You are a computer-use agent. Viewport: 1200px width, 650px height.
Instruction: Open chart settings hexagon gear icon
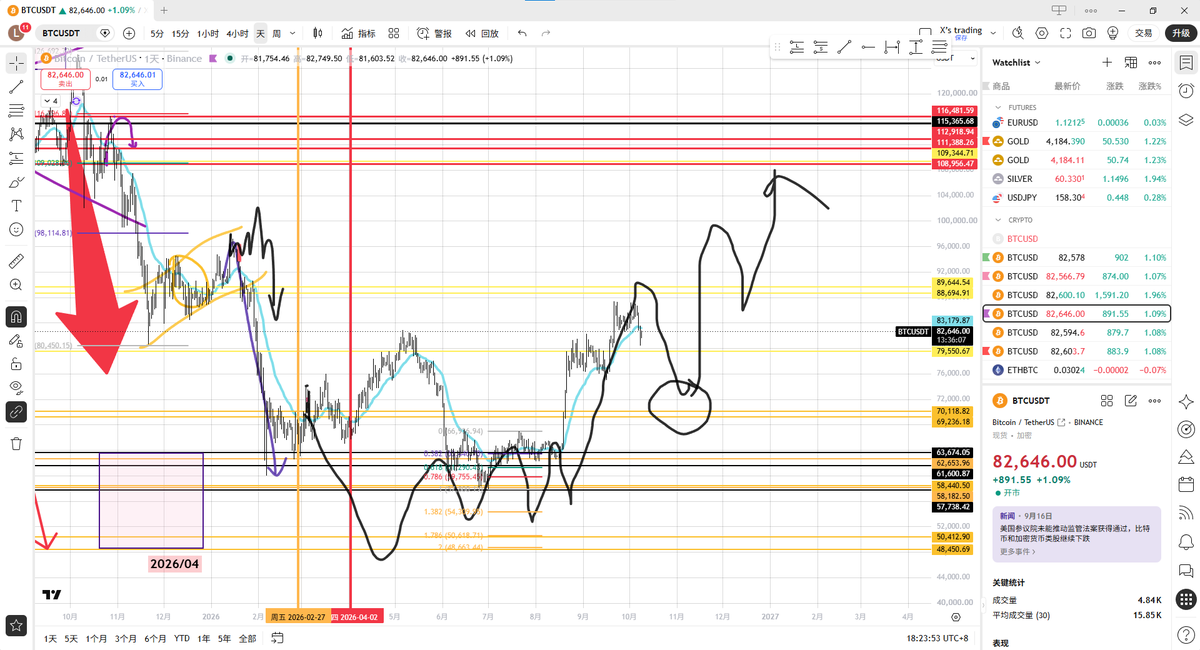[x=1042, y=33]
